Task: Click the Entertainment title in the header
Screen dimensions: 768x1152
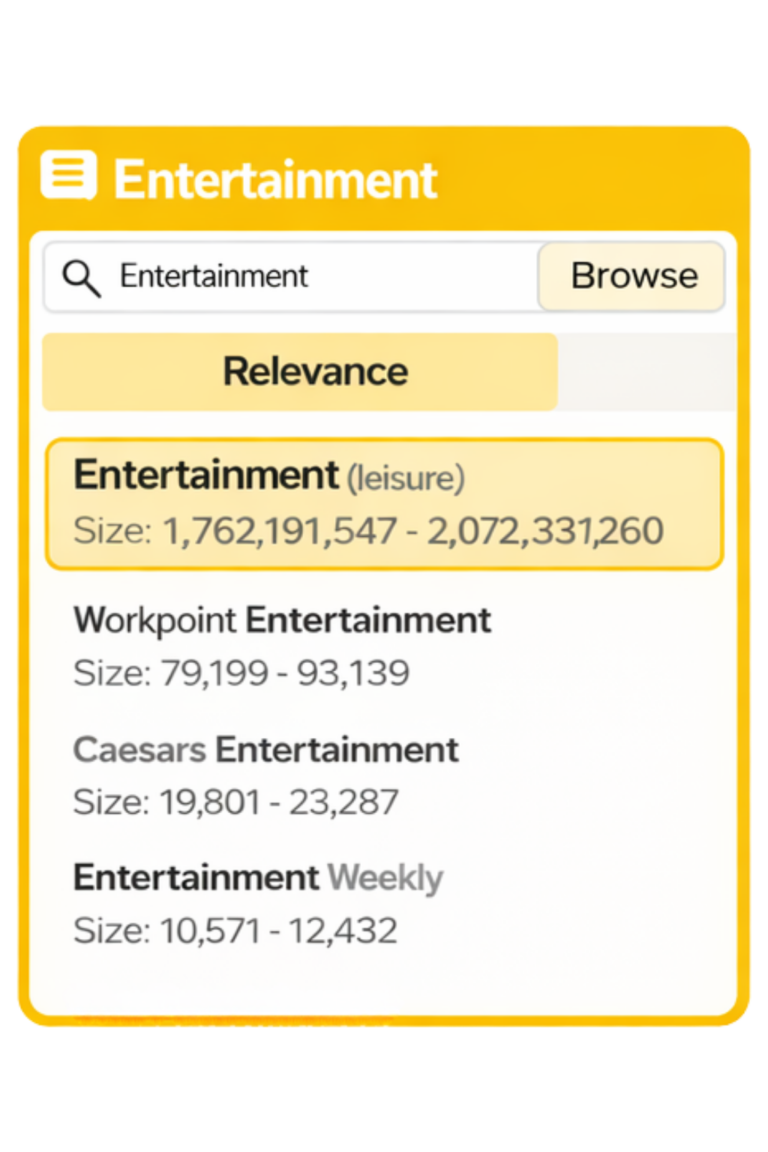Action: pos(276,180)
